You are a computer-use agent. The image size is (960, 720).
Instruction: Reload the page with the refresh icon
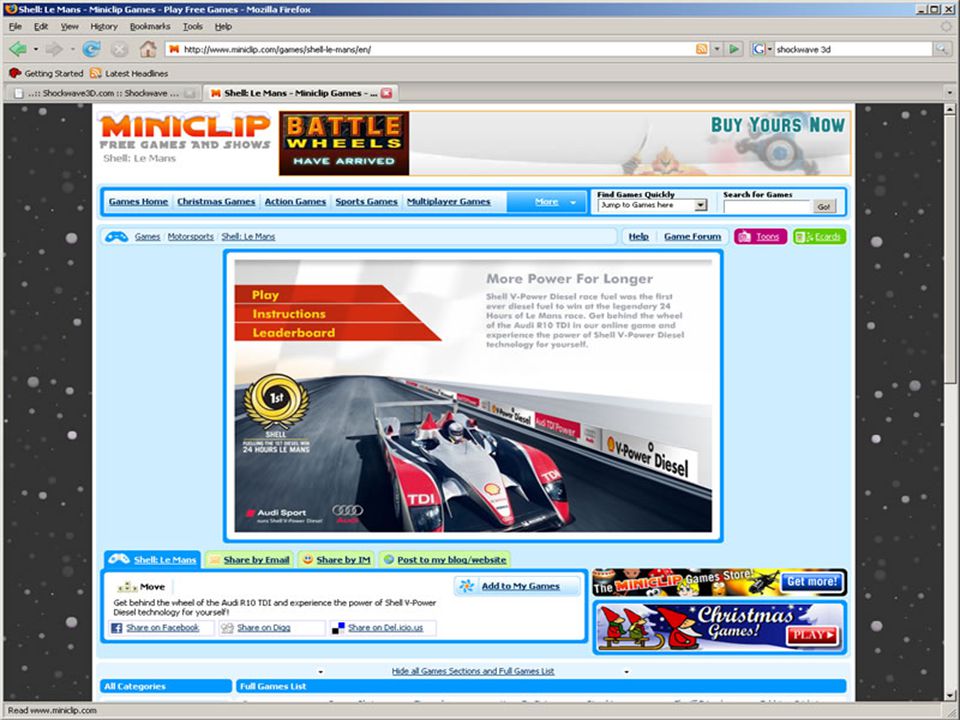[x=92, y=49]
